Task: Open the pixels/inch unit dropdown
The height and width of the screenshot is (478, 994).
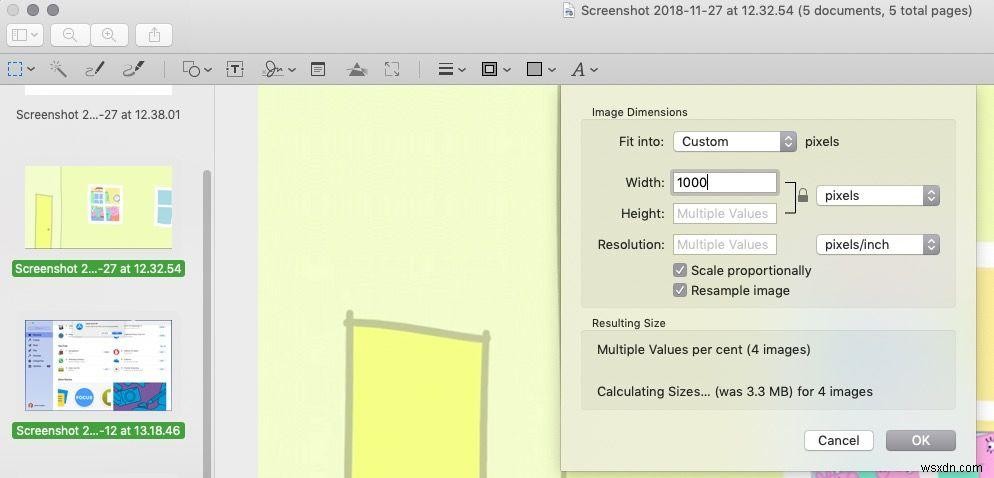Action: [878, 245]
